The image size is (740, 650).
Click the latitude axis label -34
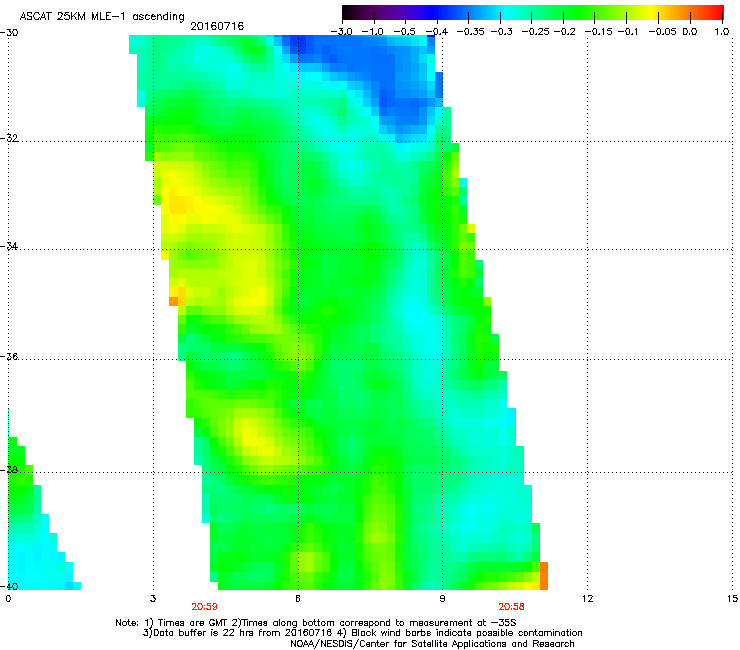(9, 246)
